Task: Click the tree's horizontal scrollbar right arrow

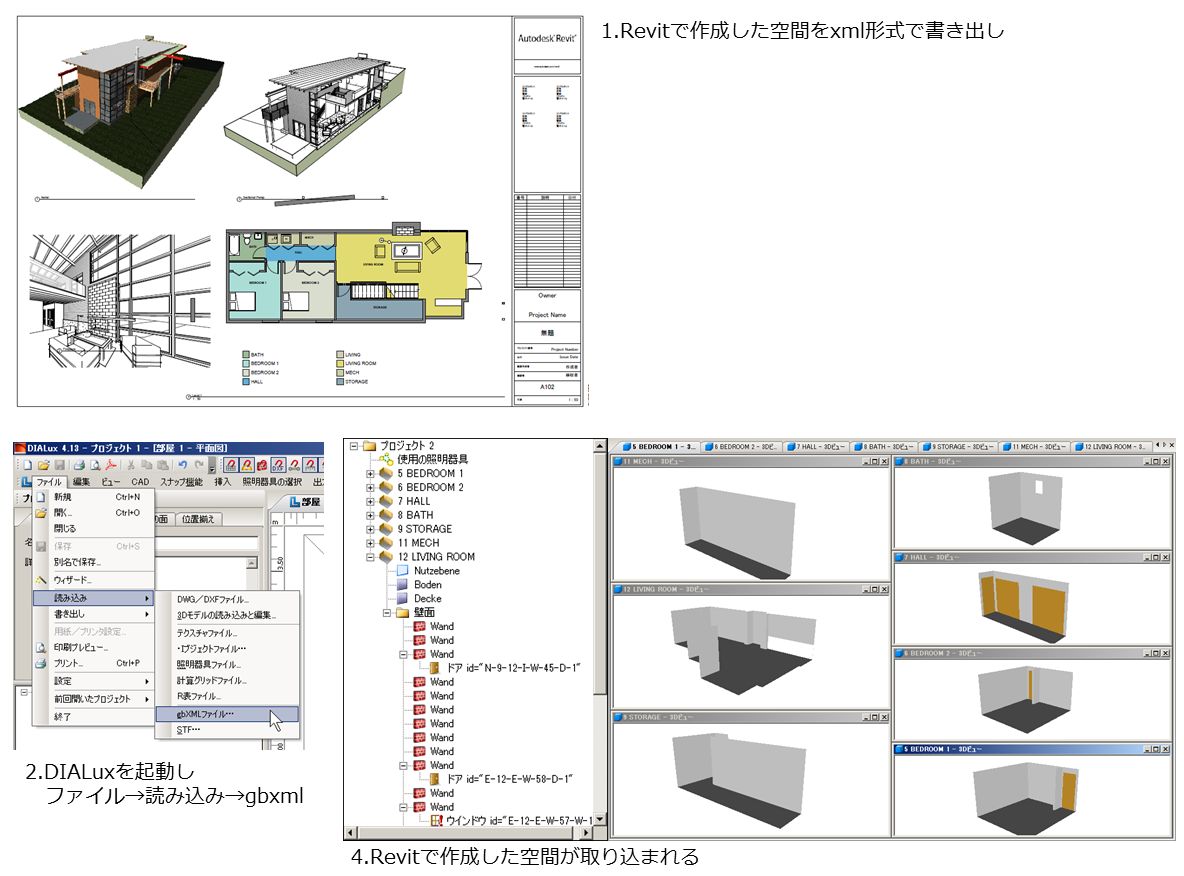Action: point(587,832)
